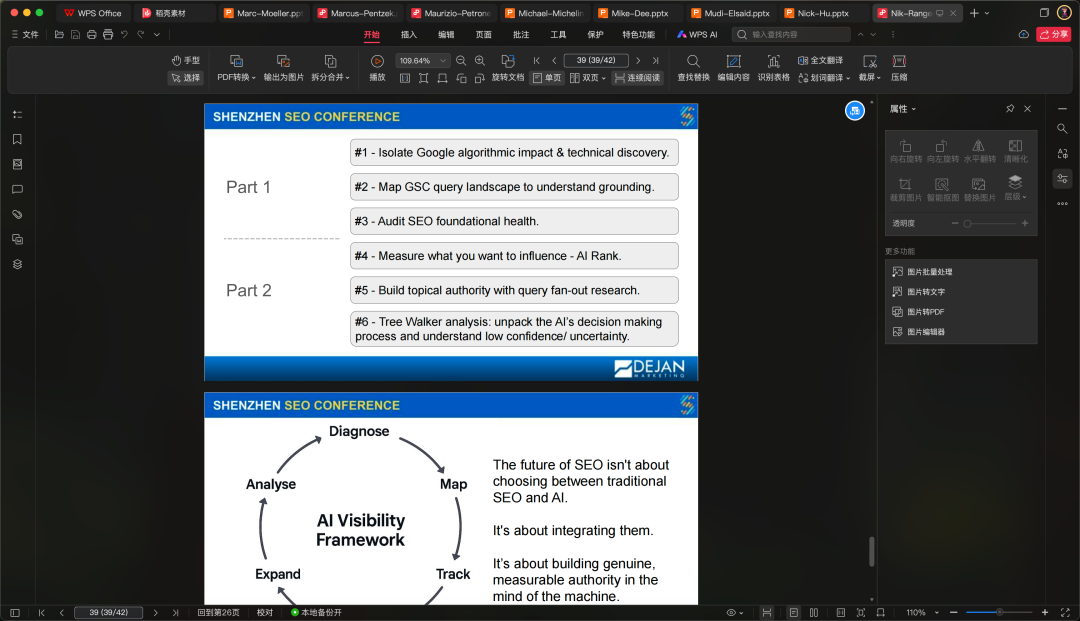Toggle single page layout icon in status bar
The width and height of the screenshot is (1080, 621).
(x=793, y=613)
